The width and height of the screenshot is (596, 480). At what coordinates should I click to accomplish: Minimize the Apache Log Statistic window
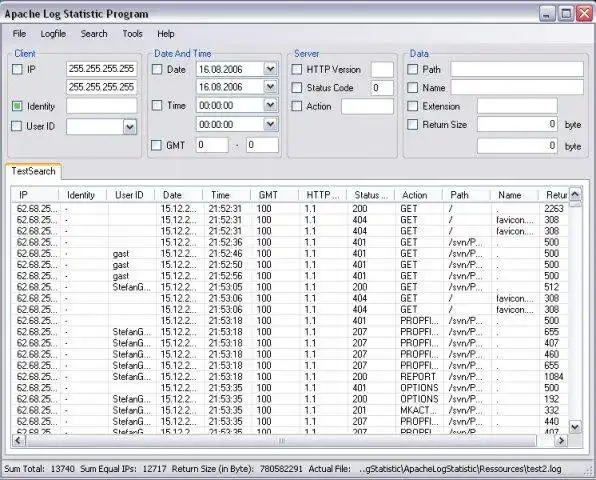pos(547,14)
